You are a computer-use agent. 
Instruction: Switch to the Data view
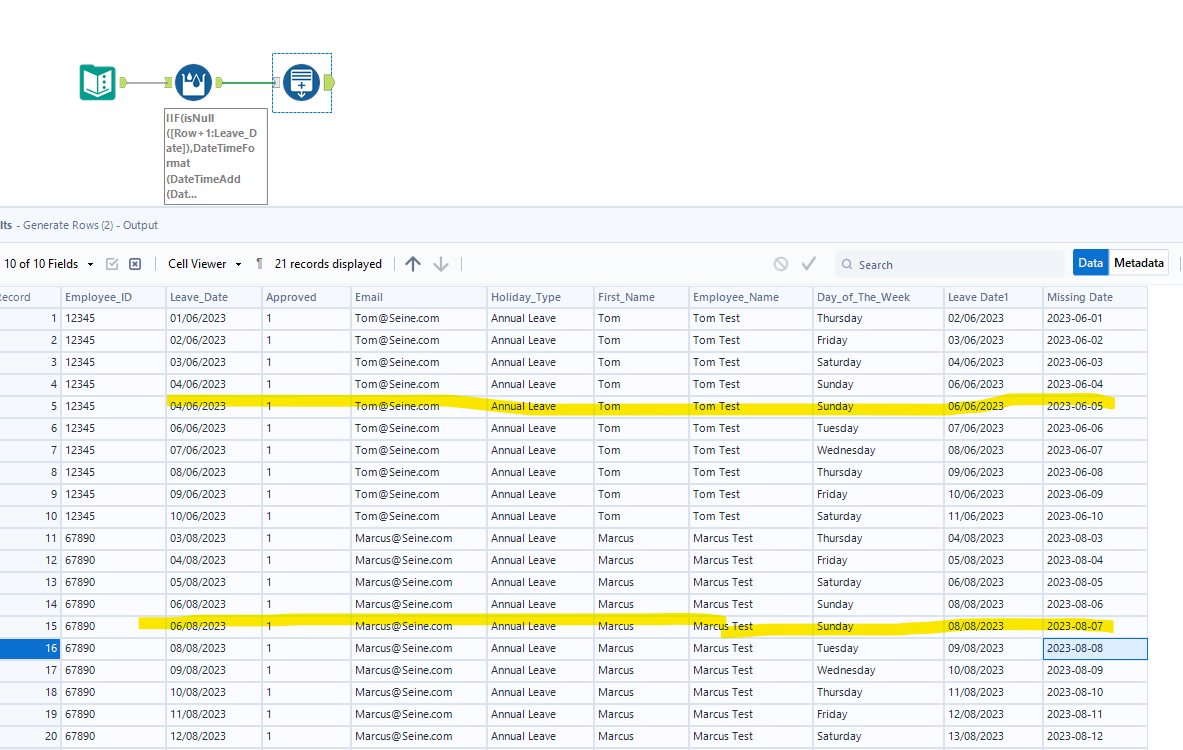pyautogui.click(x=1090, y=263)
